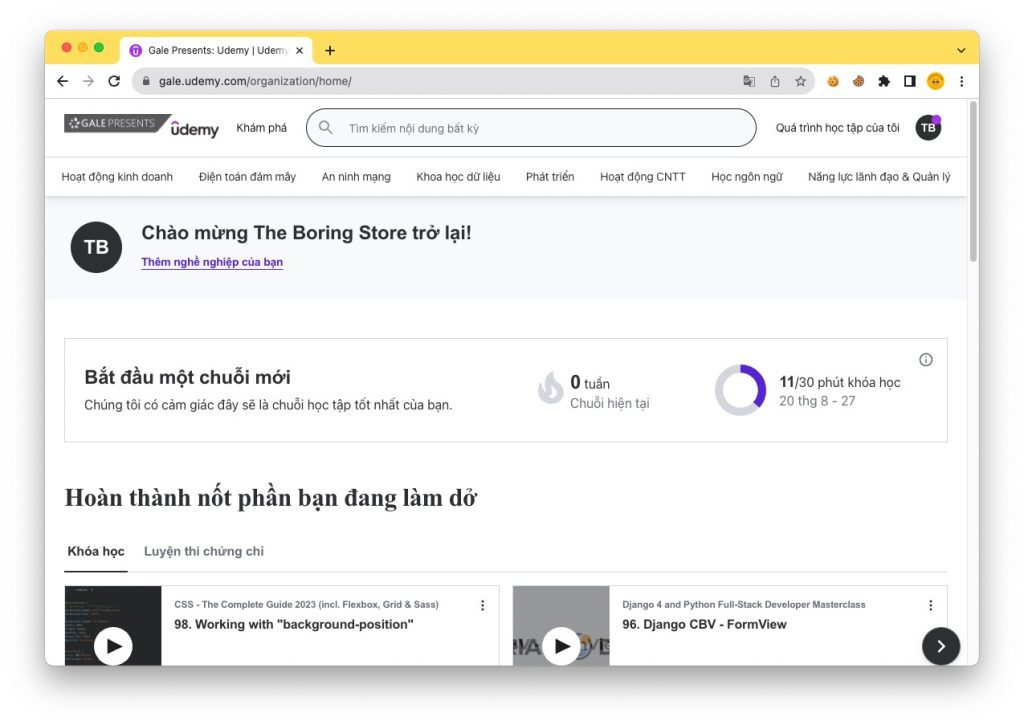Click the page vertical scrollbar

point(973,182)
